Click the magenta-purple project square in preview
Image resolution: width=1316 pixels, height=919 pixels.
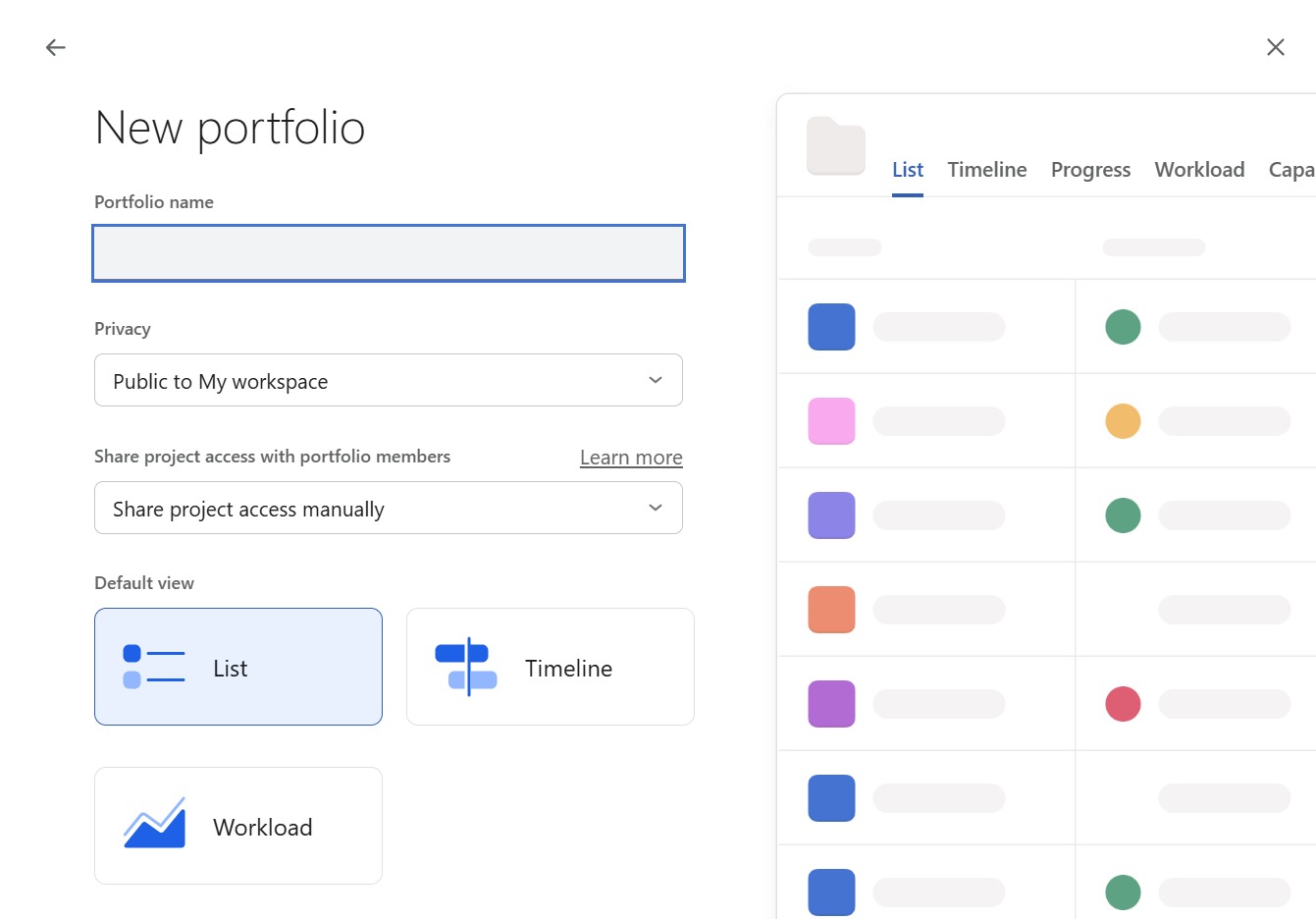click(x=831, y=704)
